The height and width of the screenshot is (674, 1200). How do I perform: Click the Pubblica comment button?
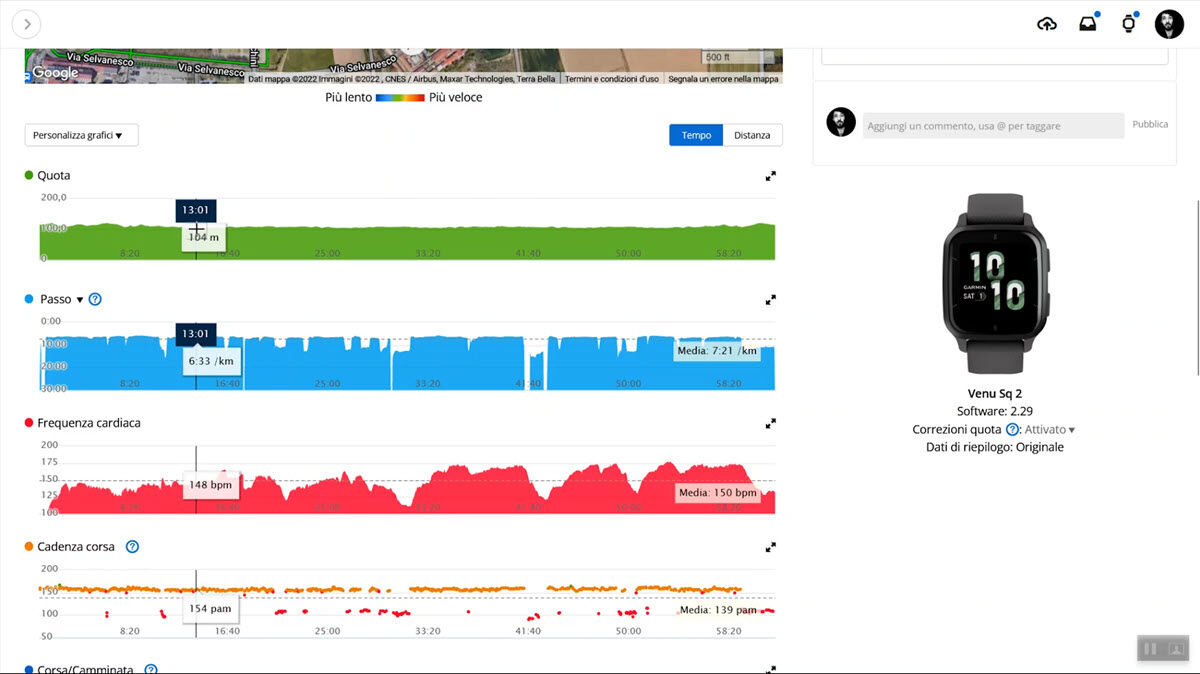1149,125
